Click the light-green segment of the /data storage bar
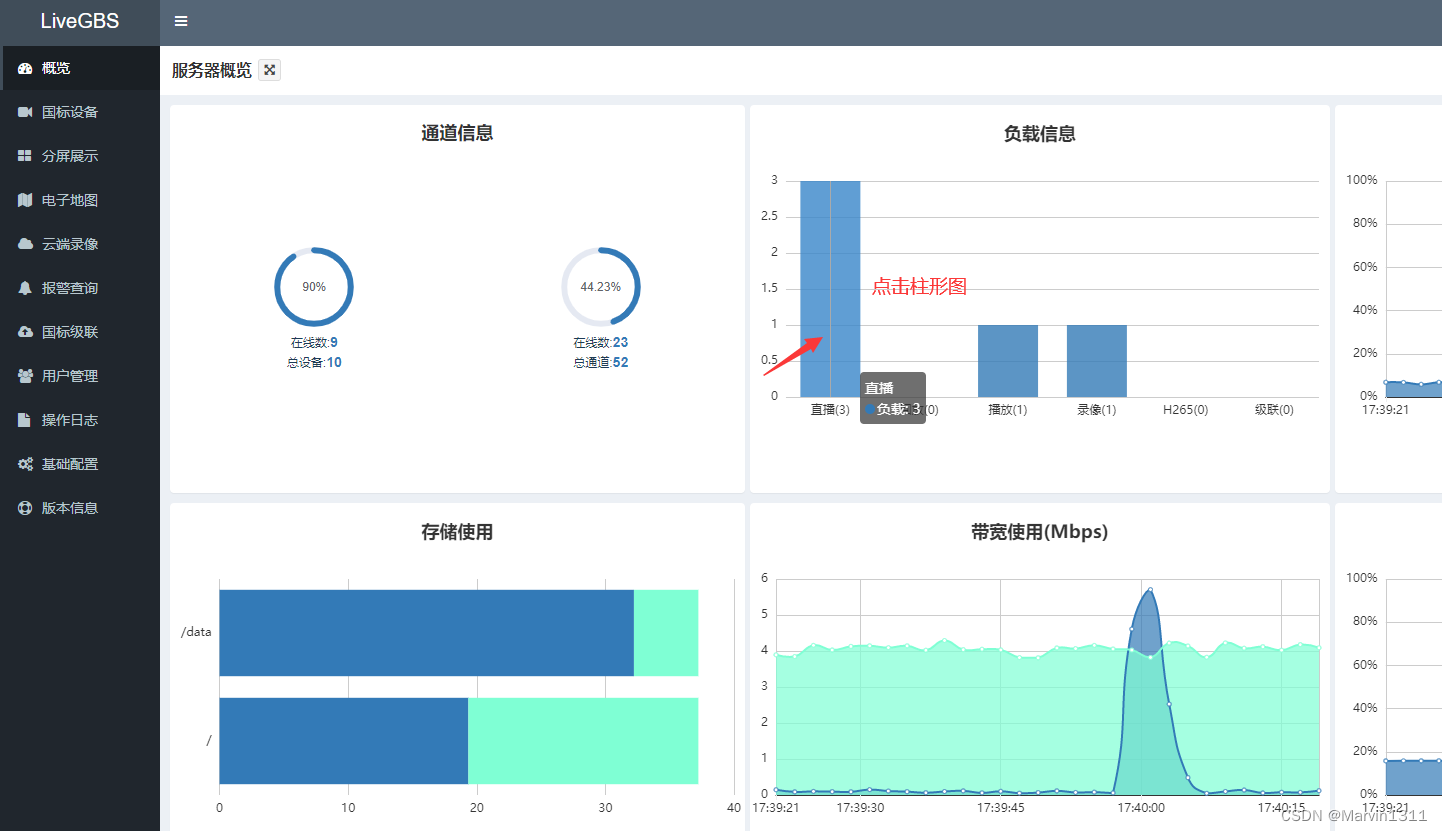The height and width of the screenshot is (831, 1442). click(666, 633)
